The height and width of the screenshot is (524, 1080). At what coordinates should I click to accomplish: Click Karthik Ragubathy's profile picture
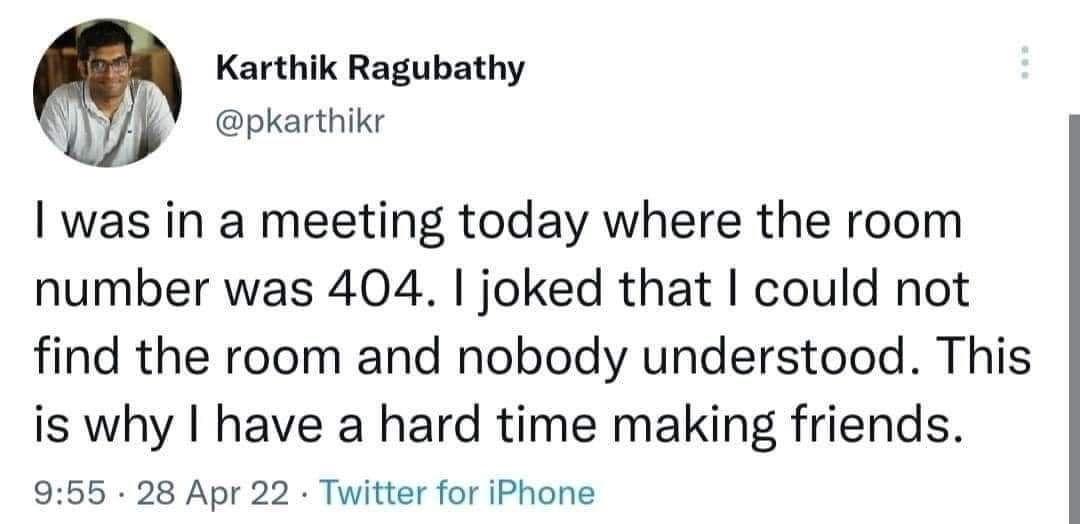click(x=107, y=92)
